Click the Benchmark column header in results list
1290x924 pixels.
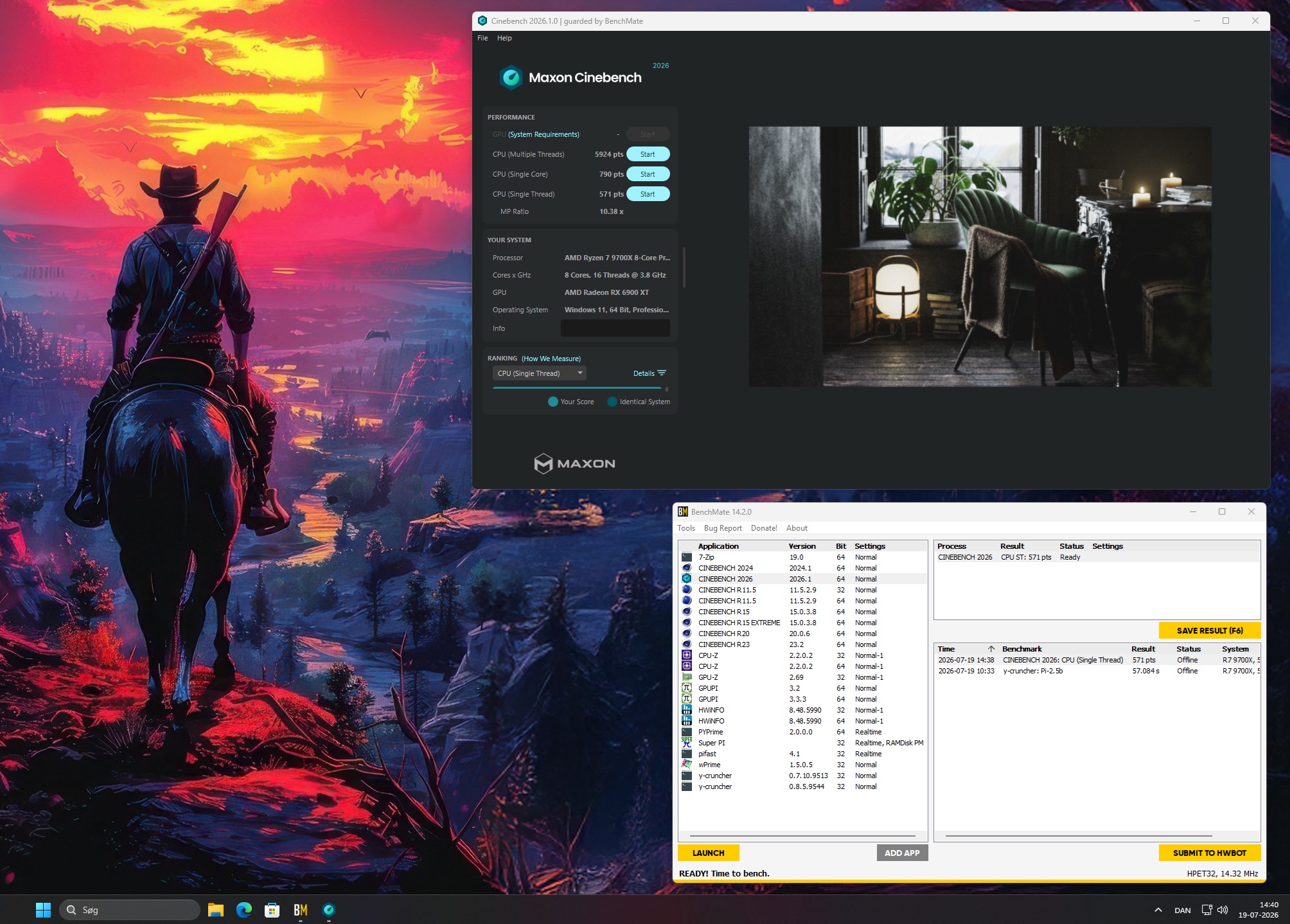[1021, 649]
